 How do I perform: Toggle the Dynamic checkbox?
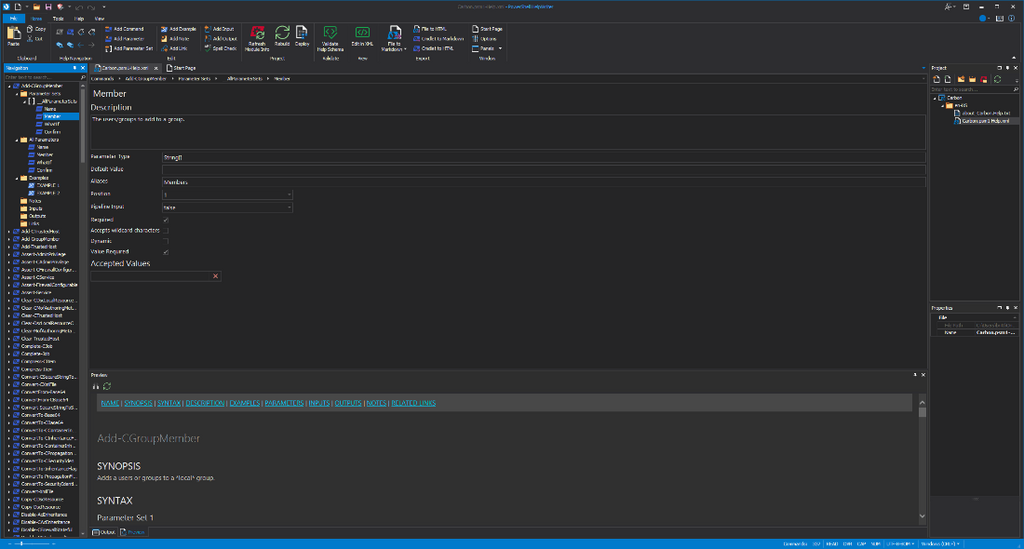pyautogui.click(x=166, y=241)
